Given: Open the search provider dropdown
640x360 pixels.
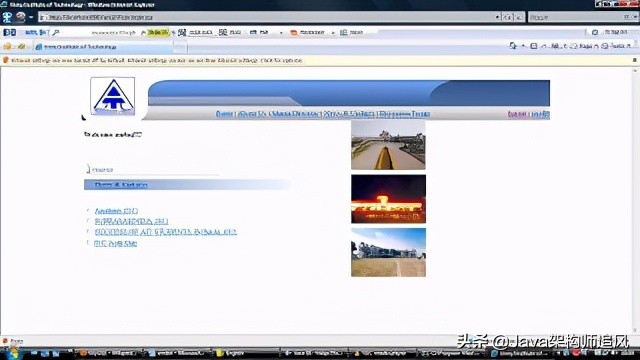Looking at the screenshot, I should 635,17.
